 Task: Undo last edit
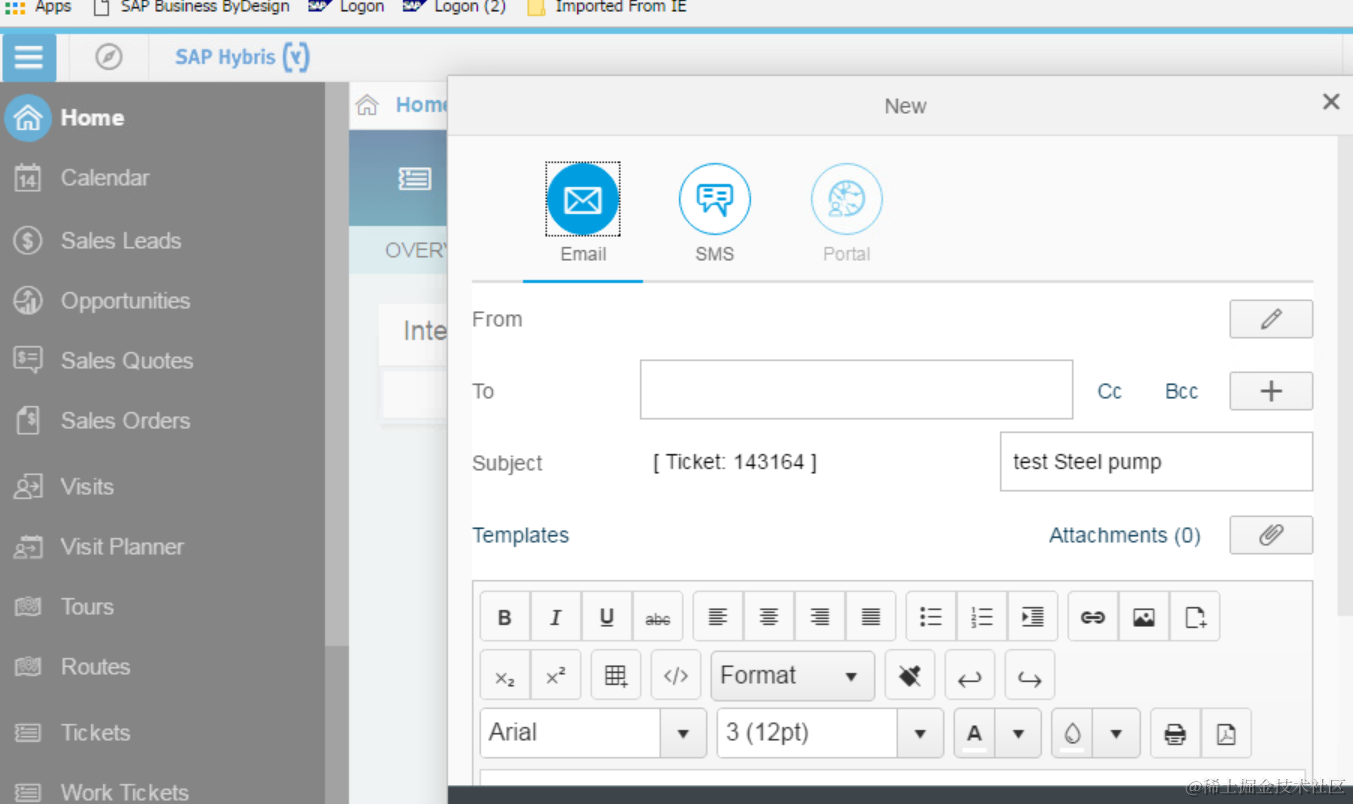[x=970, y=676]
